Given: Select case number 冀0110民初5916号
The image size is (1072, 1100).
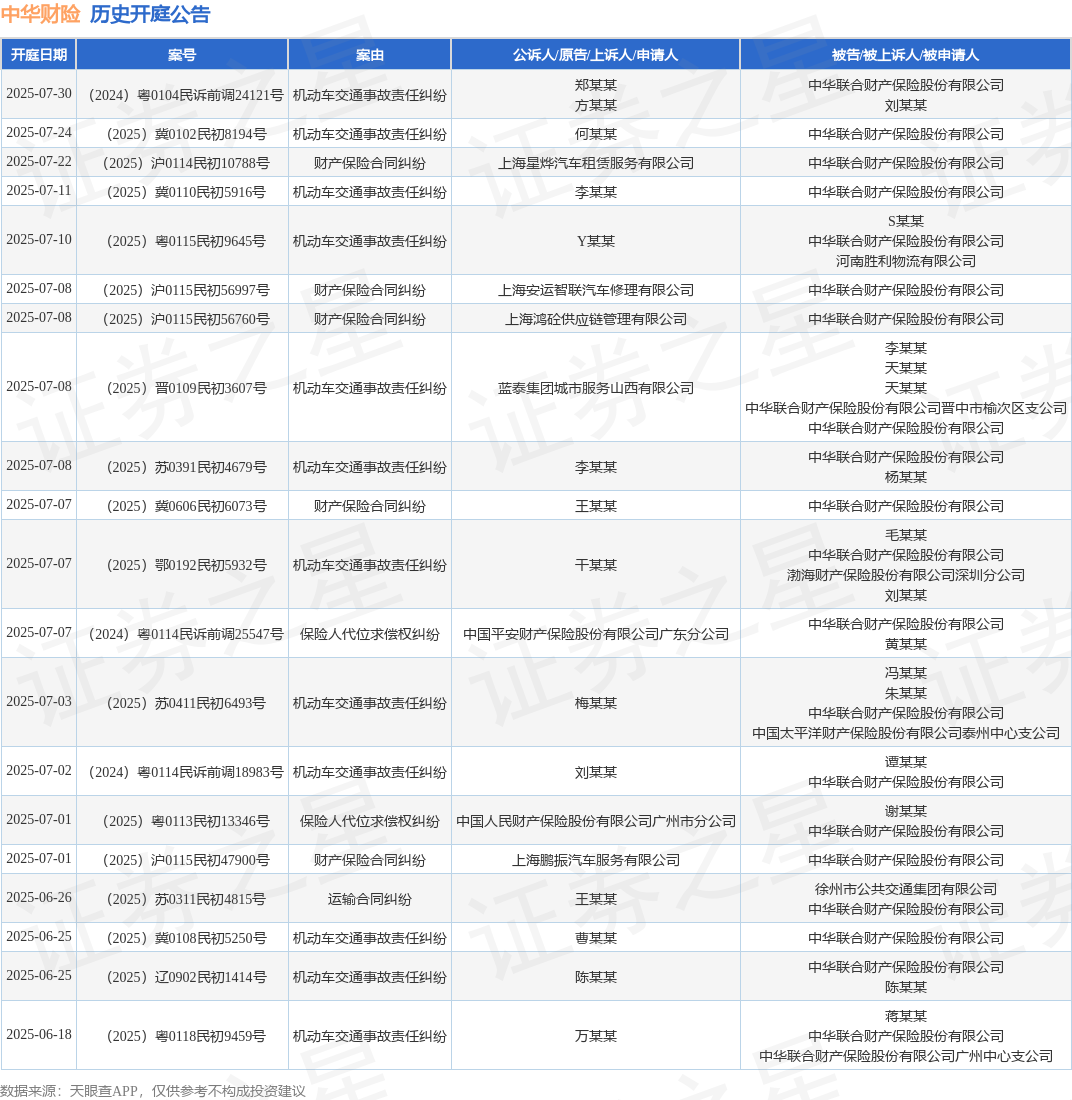Looking at the screenshot, I should pyautogui.click(x=186, y=192).
